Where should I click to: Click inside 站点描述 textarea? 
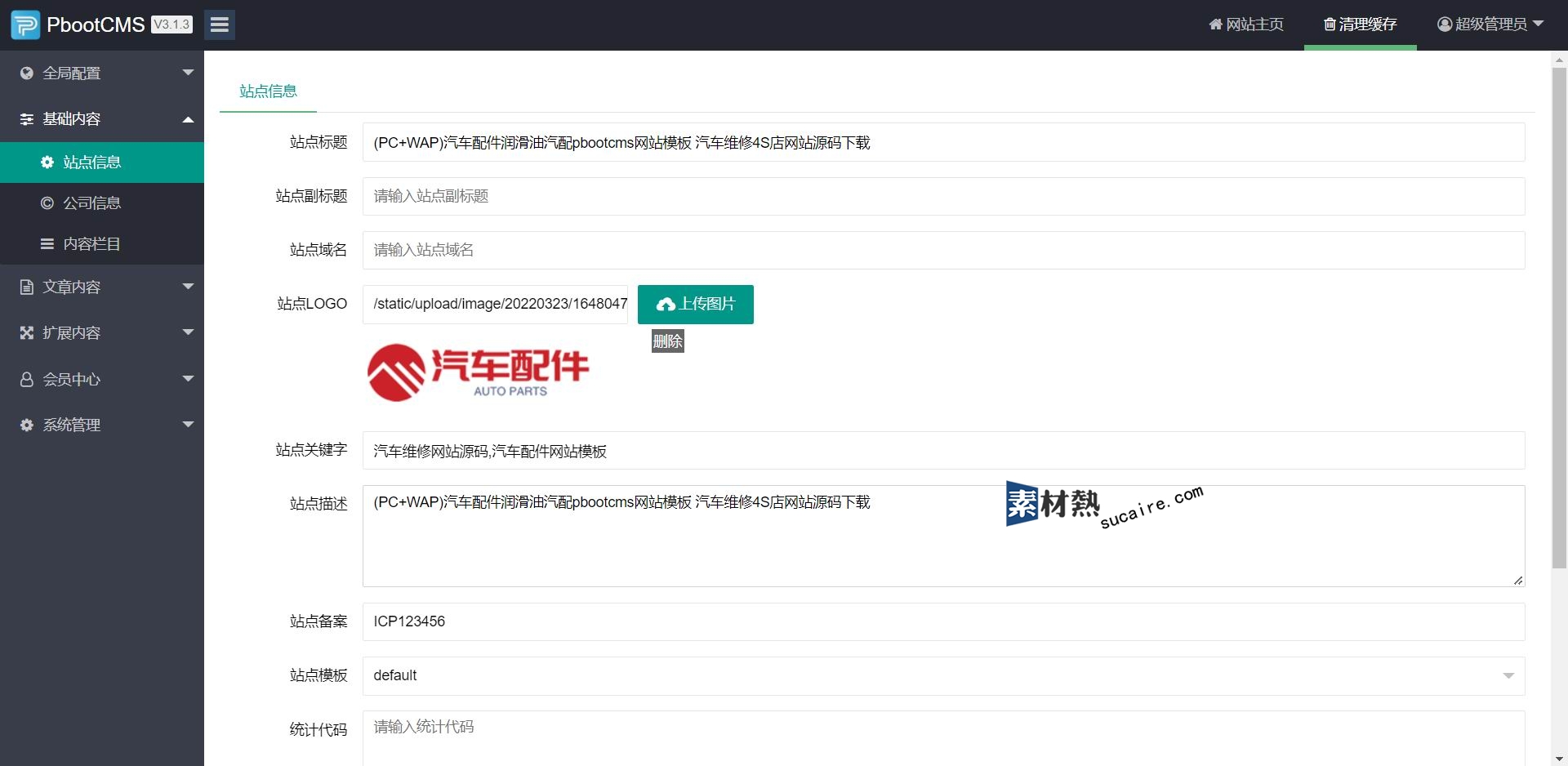click(x=943, y=536)
